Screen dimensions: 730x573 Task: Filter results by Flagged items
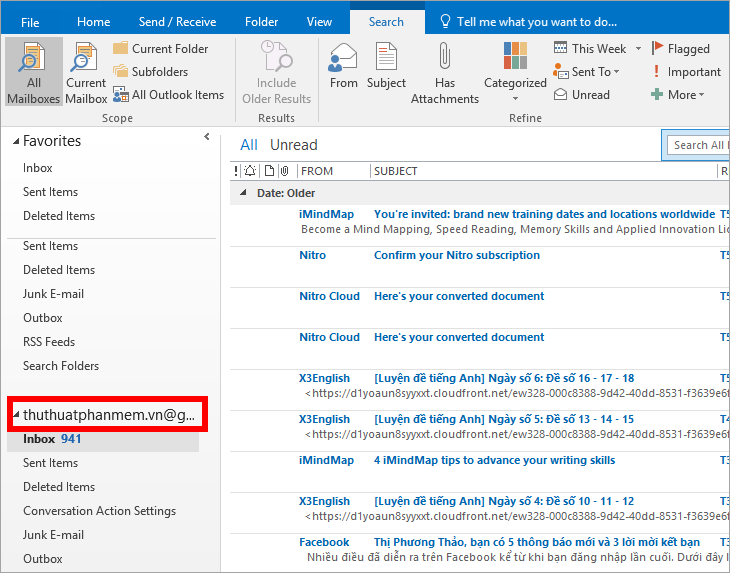681,48
